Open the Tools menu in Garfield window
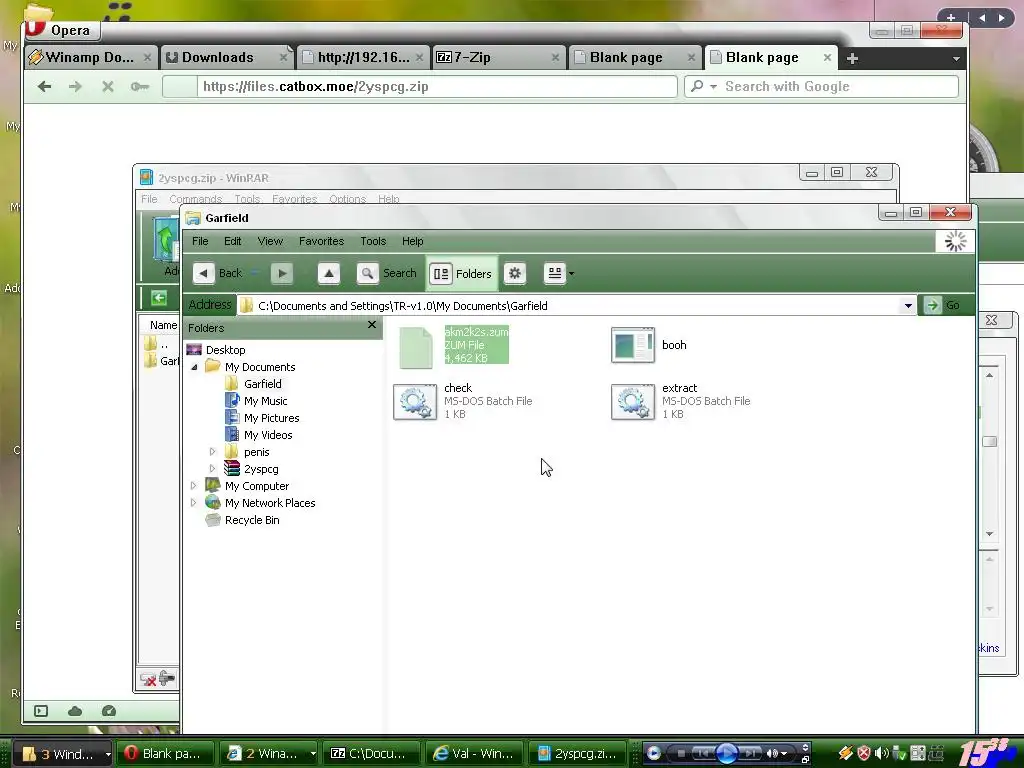Image resolution: width=1024 pixels, height=768 pixels. (x=373, y=241)
